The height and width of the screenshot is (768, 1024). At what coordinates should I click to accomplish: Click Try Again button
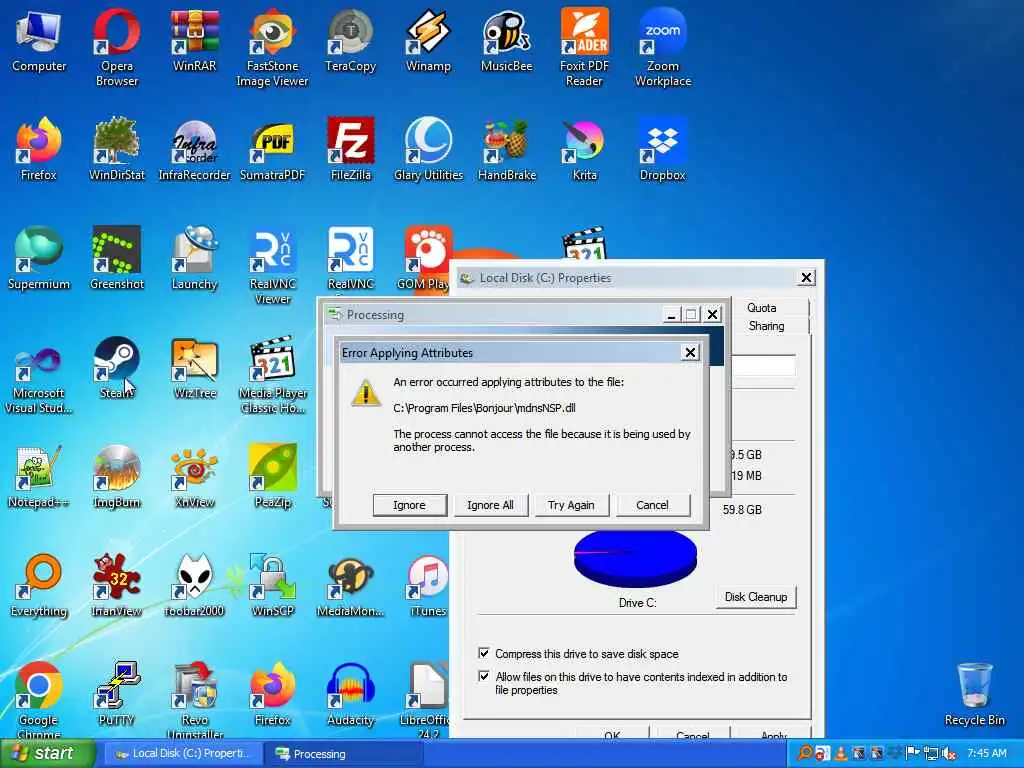[571, 505]
